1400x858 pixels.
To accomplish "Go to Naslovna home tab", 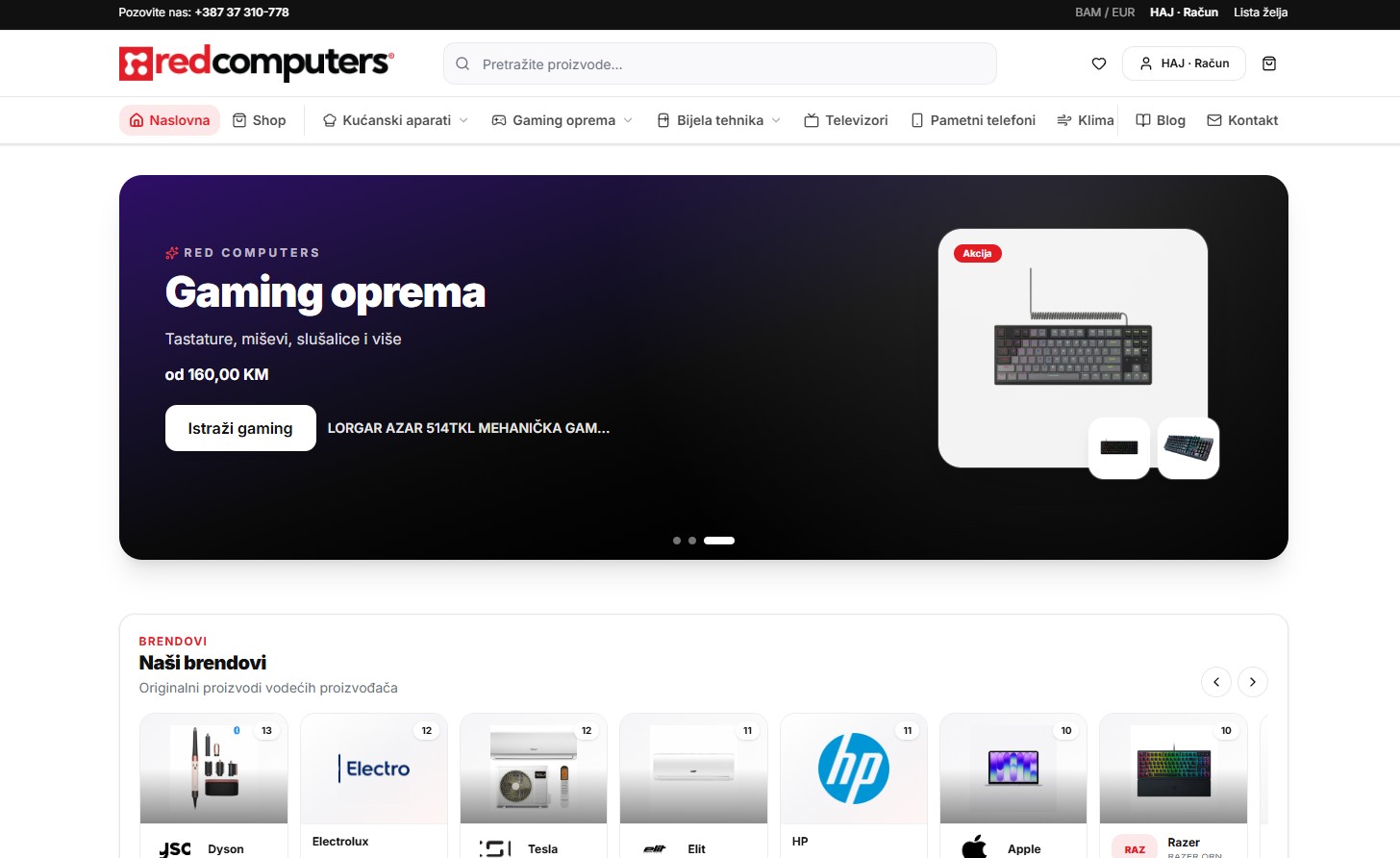I will (x=169, y=120).
